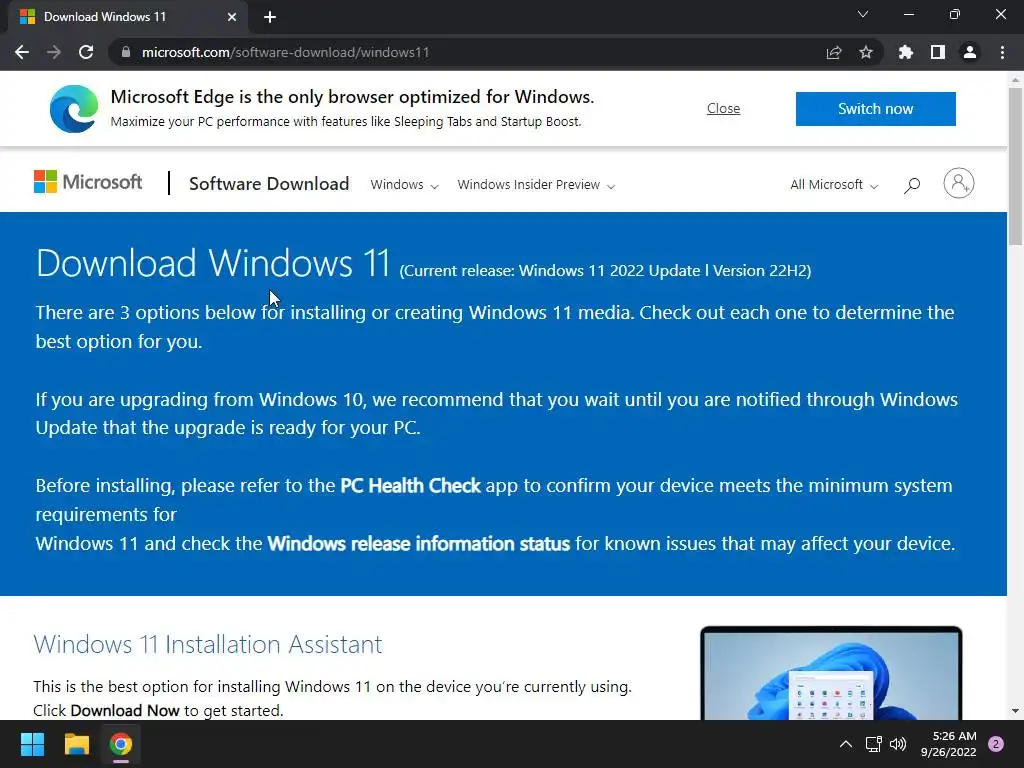This screenshot has height=768, width=1024.
Task: Click the Microsoft logo
Action: tap(88, 182)
